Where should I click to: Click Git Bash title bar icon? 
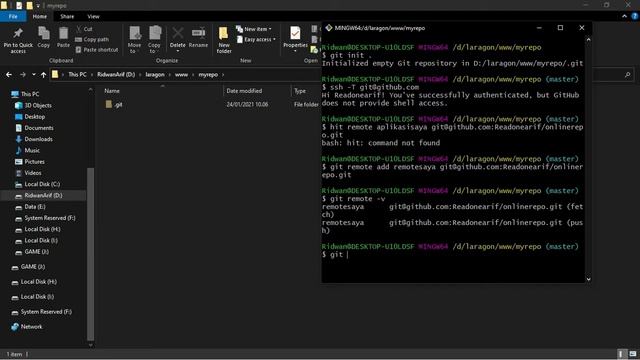329,28
